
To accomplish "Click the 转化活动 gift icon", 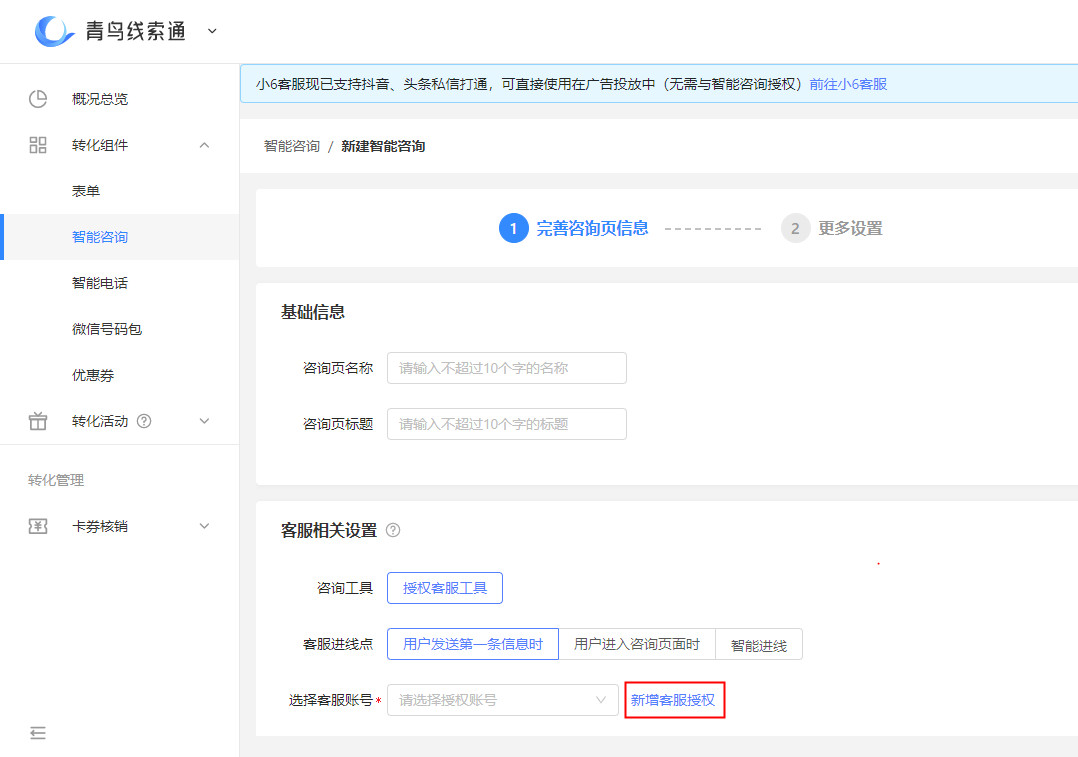I will pyautogui.click(x=38, y=421).
